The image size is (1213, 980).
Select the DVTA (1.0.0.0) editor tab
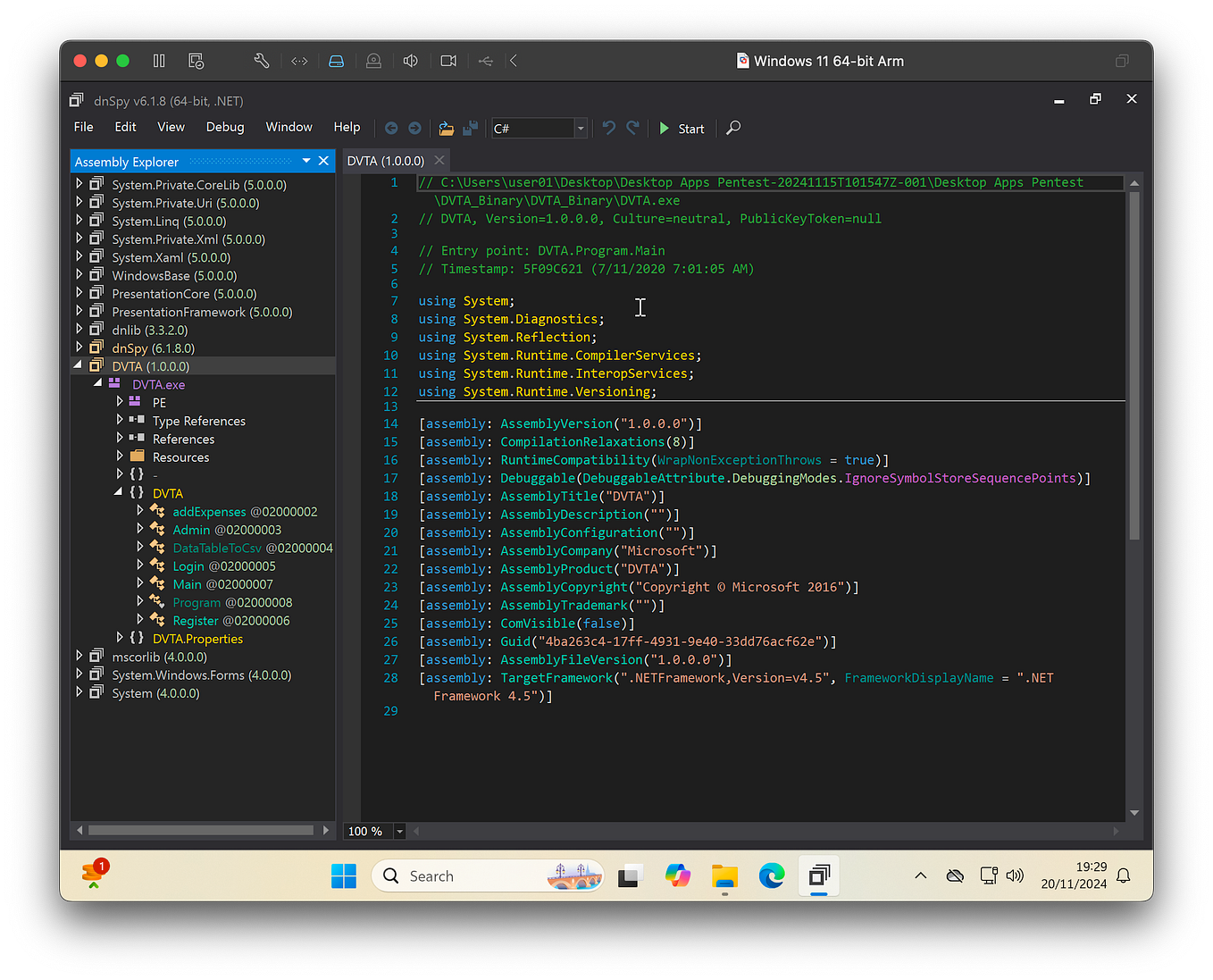coord(387,161)
